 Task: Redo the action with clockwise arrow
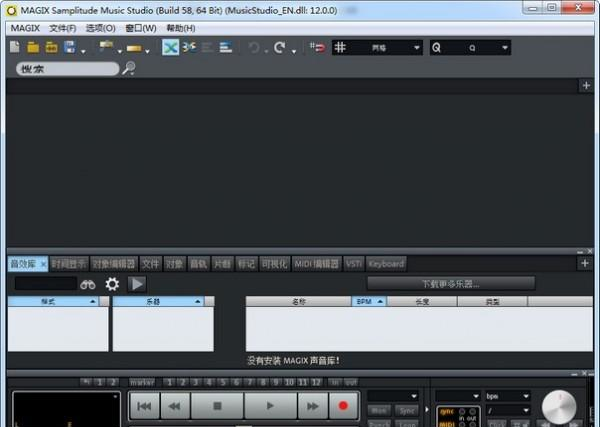[280, 47]
